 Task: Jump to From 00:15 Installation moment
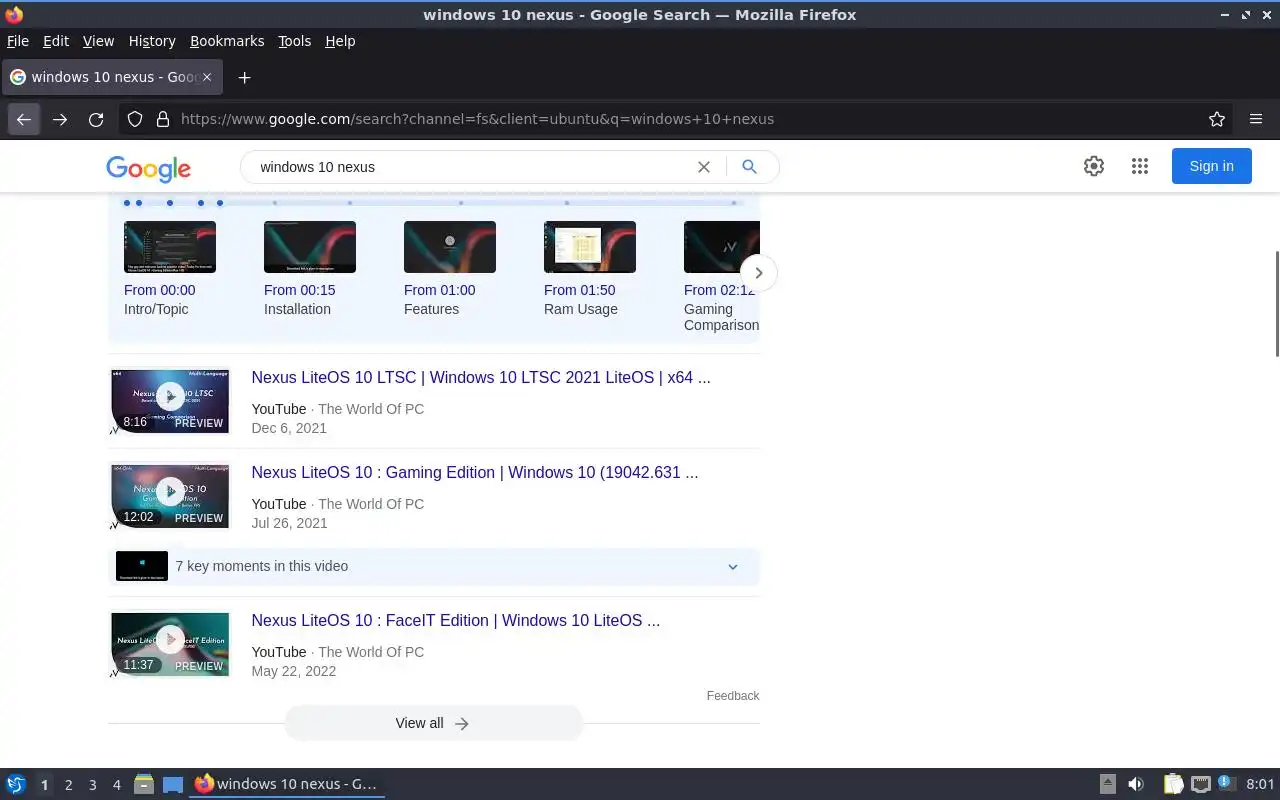pos(300,299)
